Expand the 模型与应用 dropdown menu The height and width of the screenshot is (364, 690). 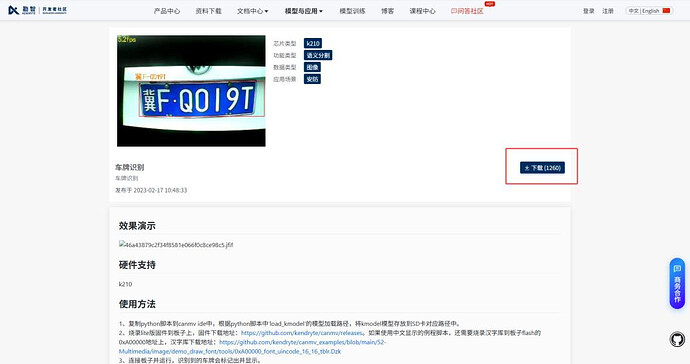point(304,11)
